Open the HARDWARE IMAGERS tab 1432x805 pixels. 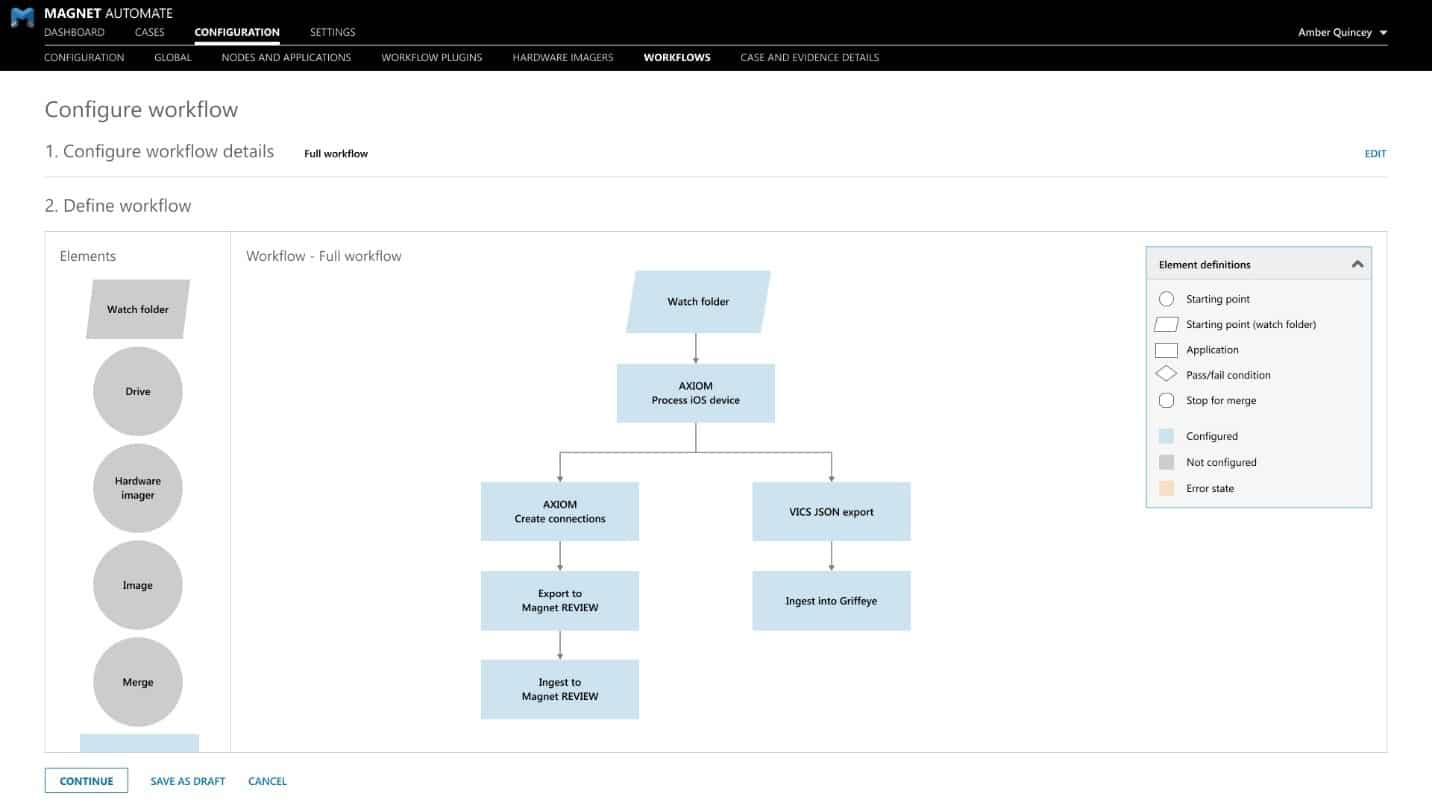coord(563,57)
